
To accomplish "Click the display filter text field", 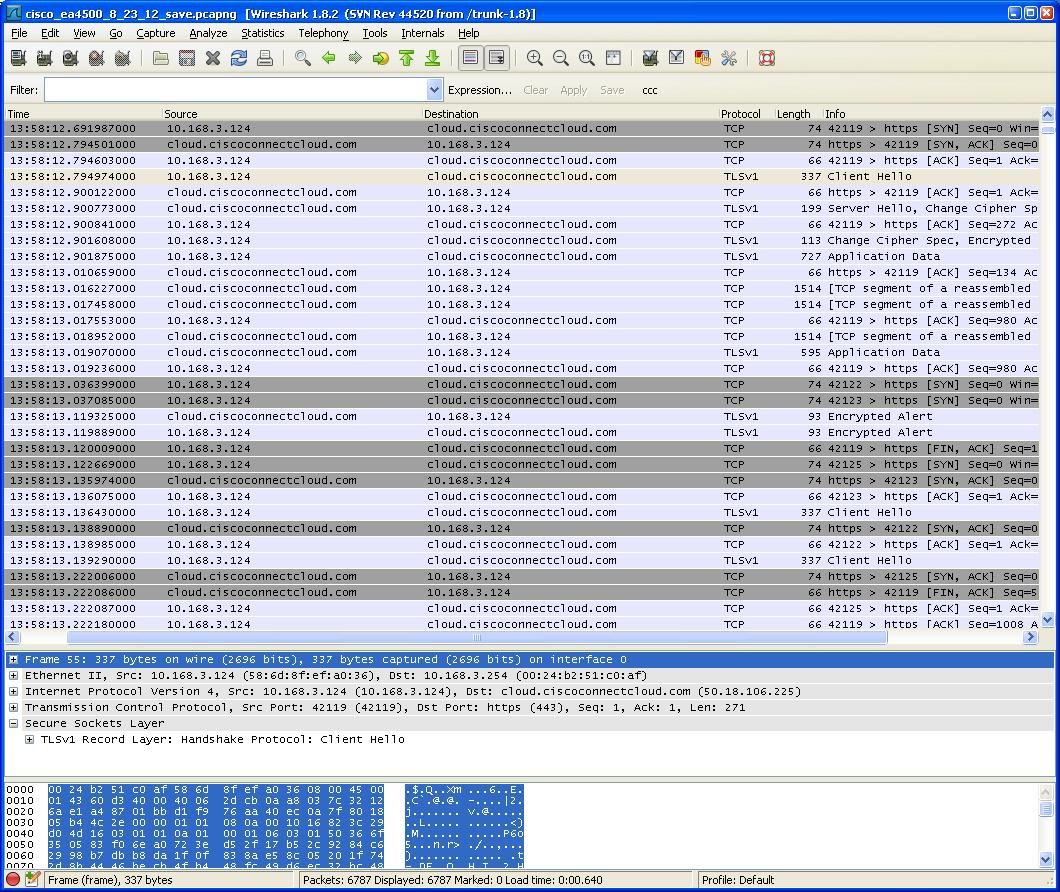I will click(236, 90).
